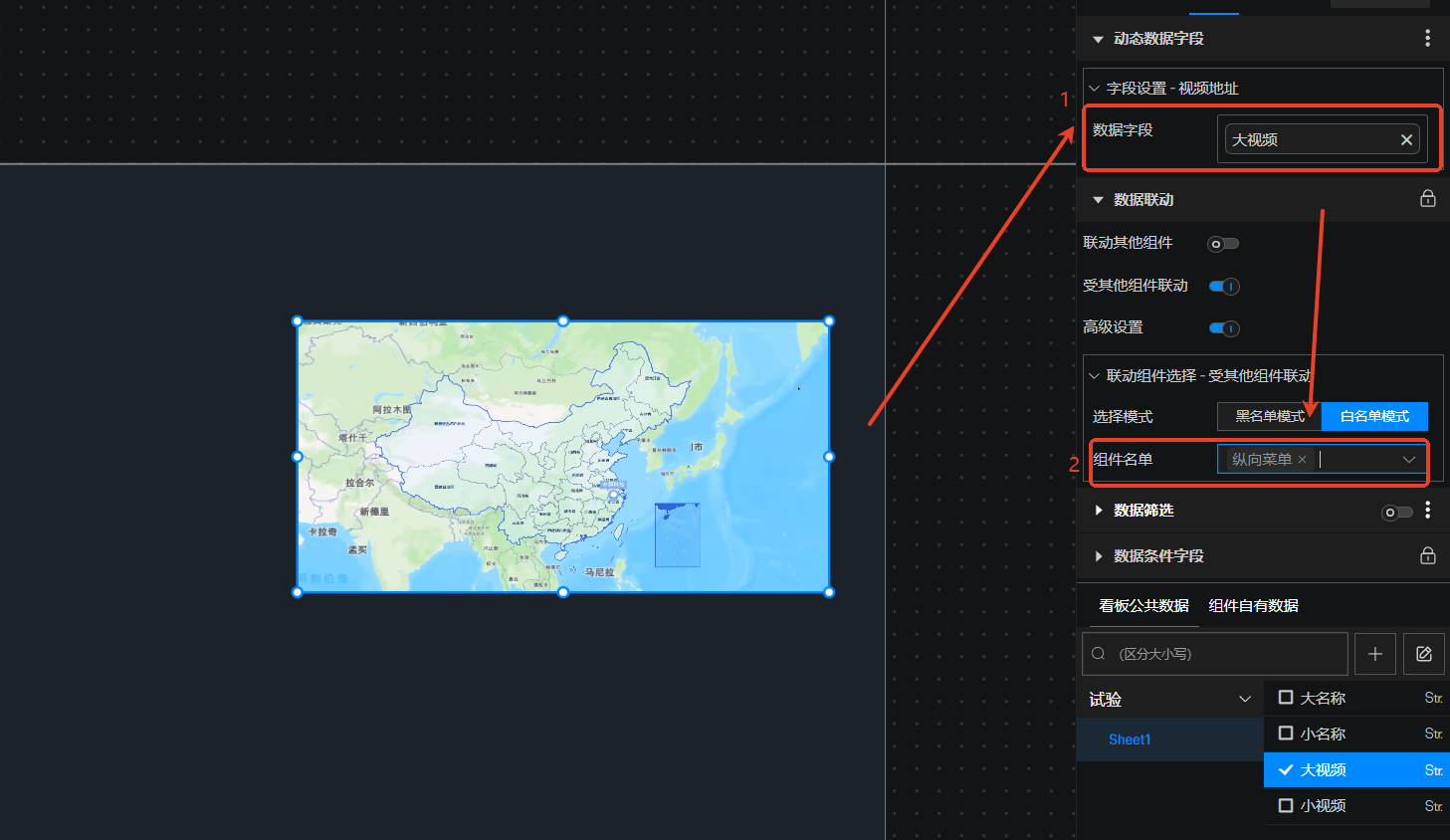Image resolution: width=1450 pixels, height=840 pixels.
Task: Select 黑名单模式 selection mode
Action: click(x=1269, y=416)
